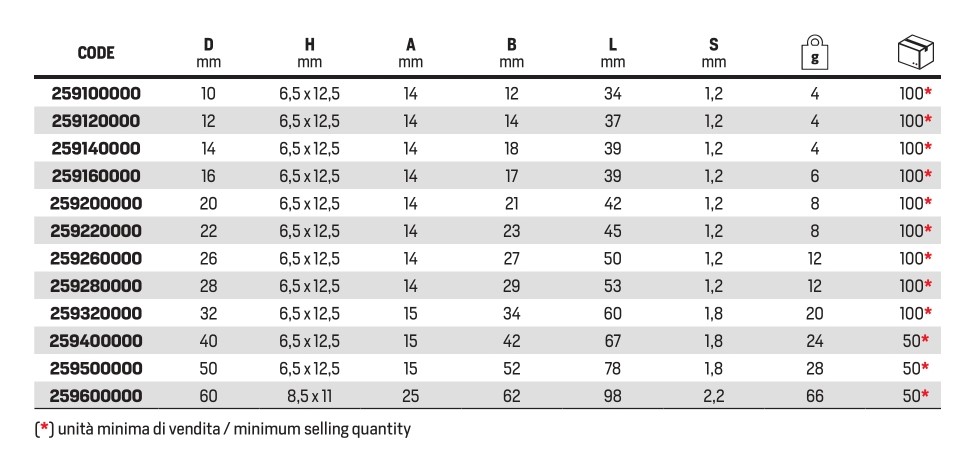Click product code 259100000
The image size is (974, 469).
click(x=96, y=94)
